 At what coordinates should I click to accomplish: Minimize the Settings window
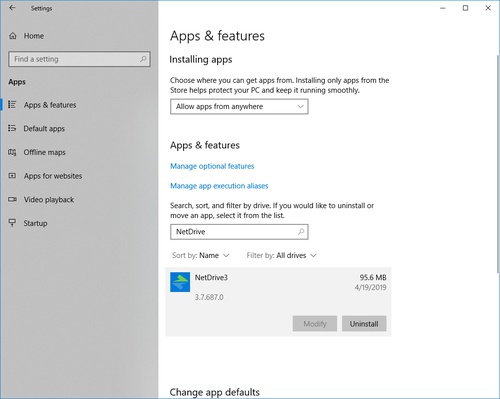click(x=443, y=8)
